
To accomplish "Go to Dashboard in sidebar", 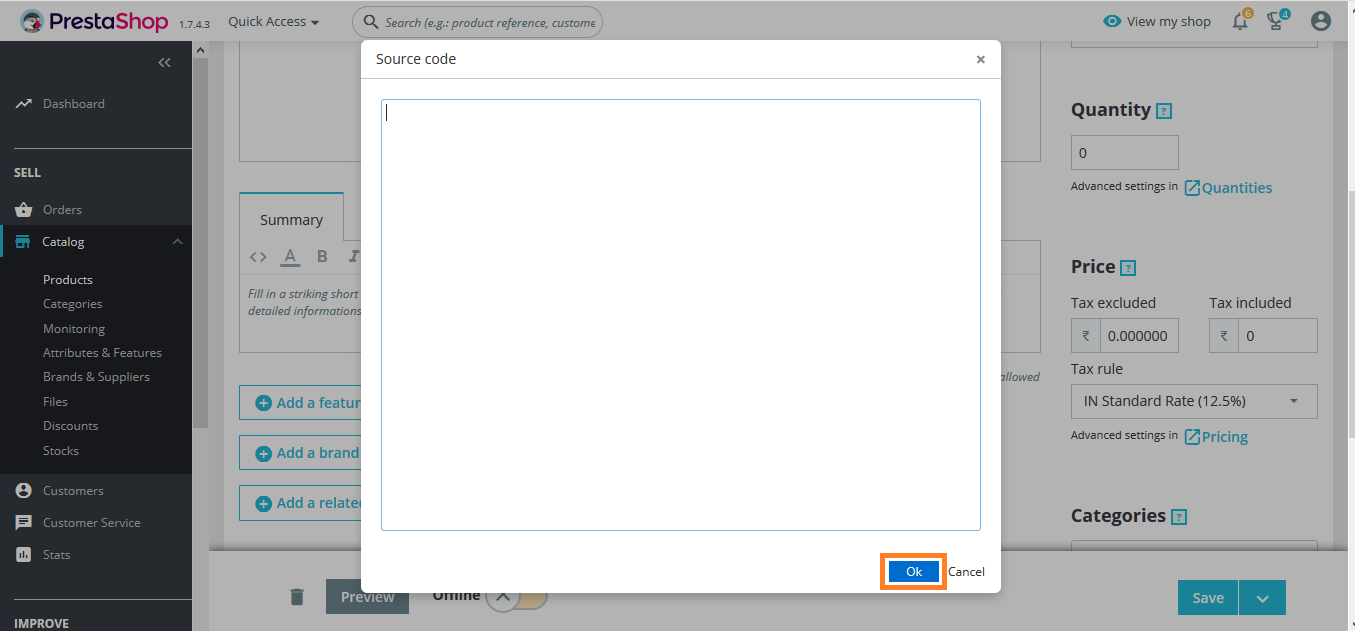I will [x=73, y=104].
